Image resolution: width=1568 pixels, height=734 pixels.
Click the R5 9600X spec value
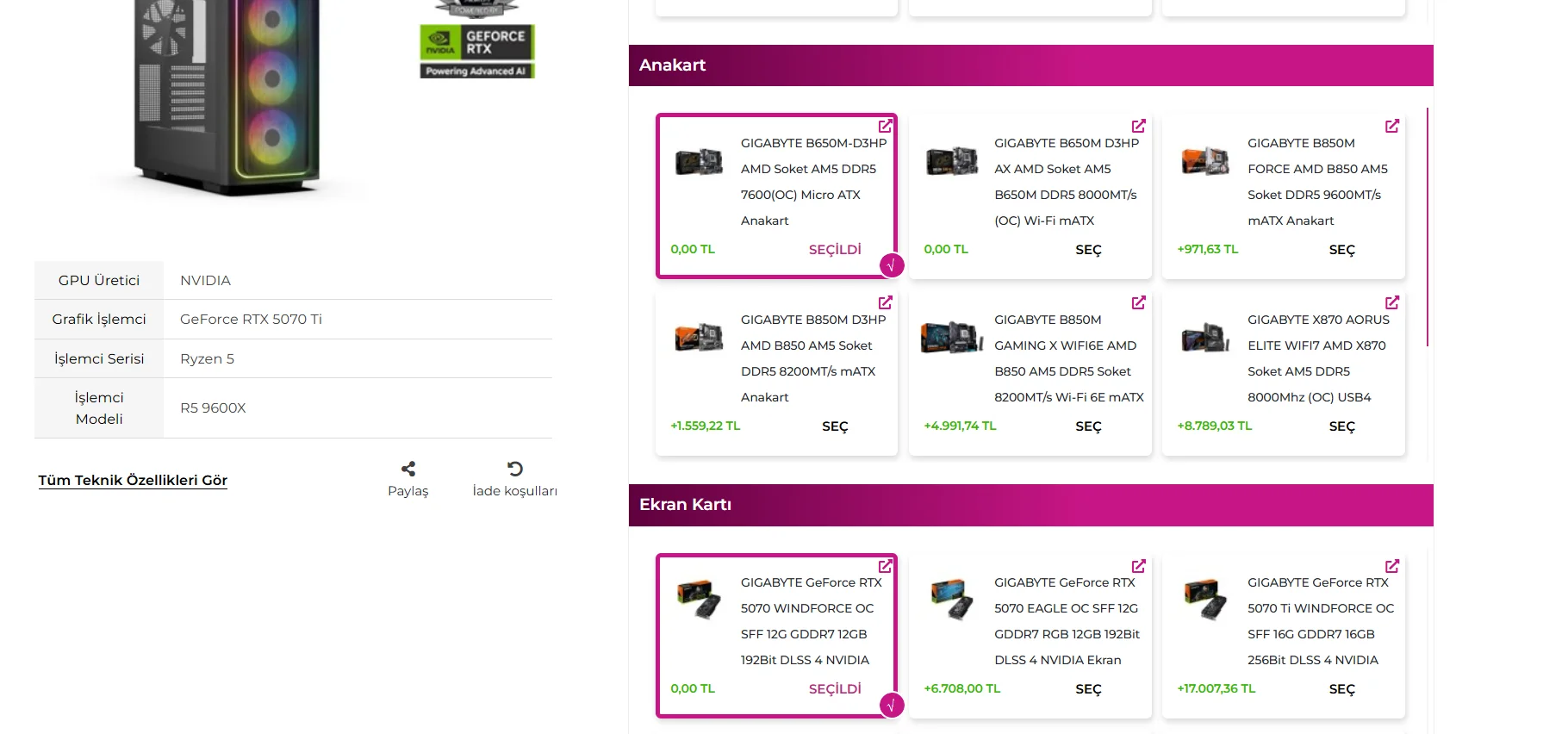click(213, 408)
